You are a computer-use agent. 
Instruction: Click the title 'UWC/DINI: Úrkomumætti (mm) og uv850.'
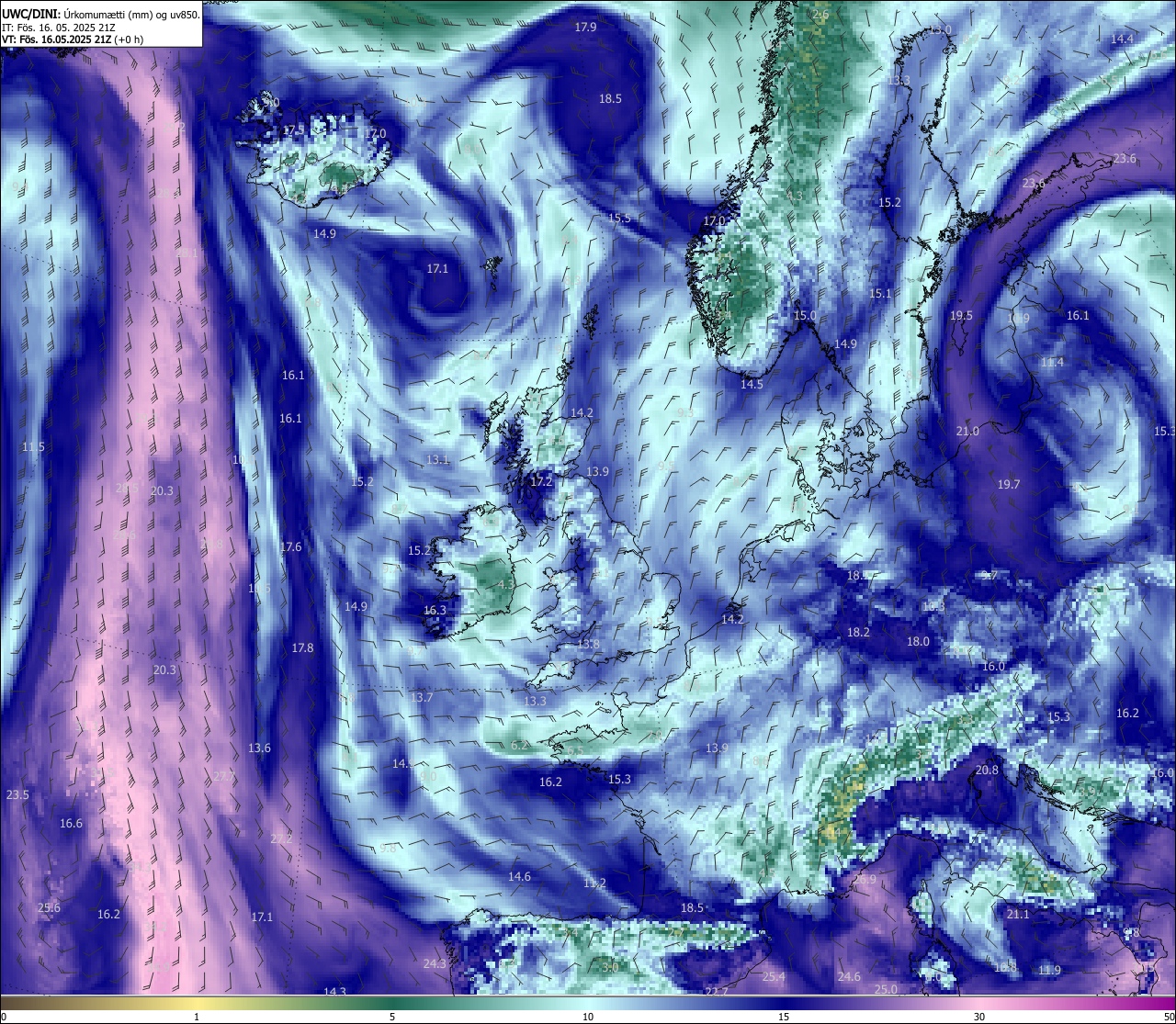101,14
